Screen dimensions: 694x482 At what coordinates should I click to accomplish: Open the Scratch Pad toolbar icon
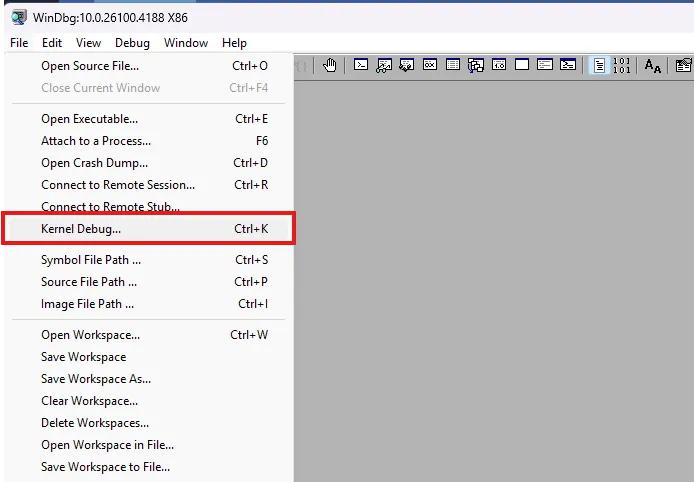click(x=522, y=65)
